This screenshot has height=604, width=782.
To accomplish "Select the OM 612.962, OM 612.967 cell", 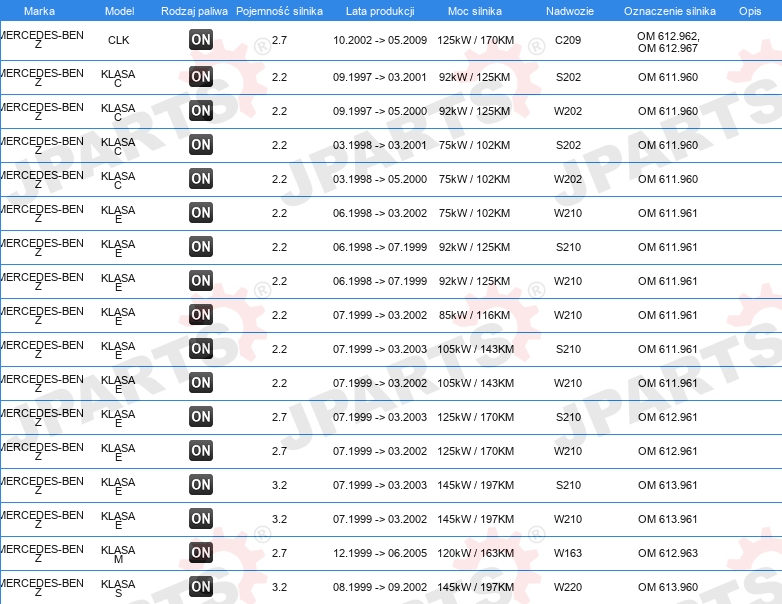I will pyautogui.click(x=668, y=42).
